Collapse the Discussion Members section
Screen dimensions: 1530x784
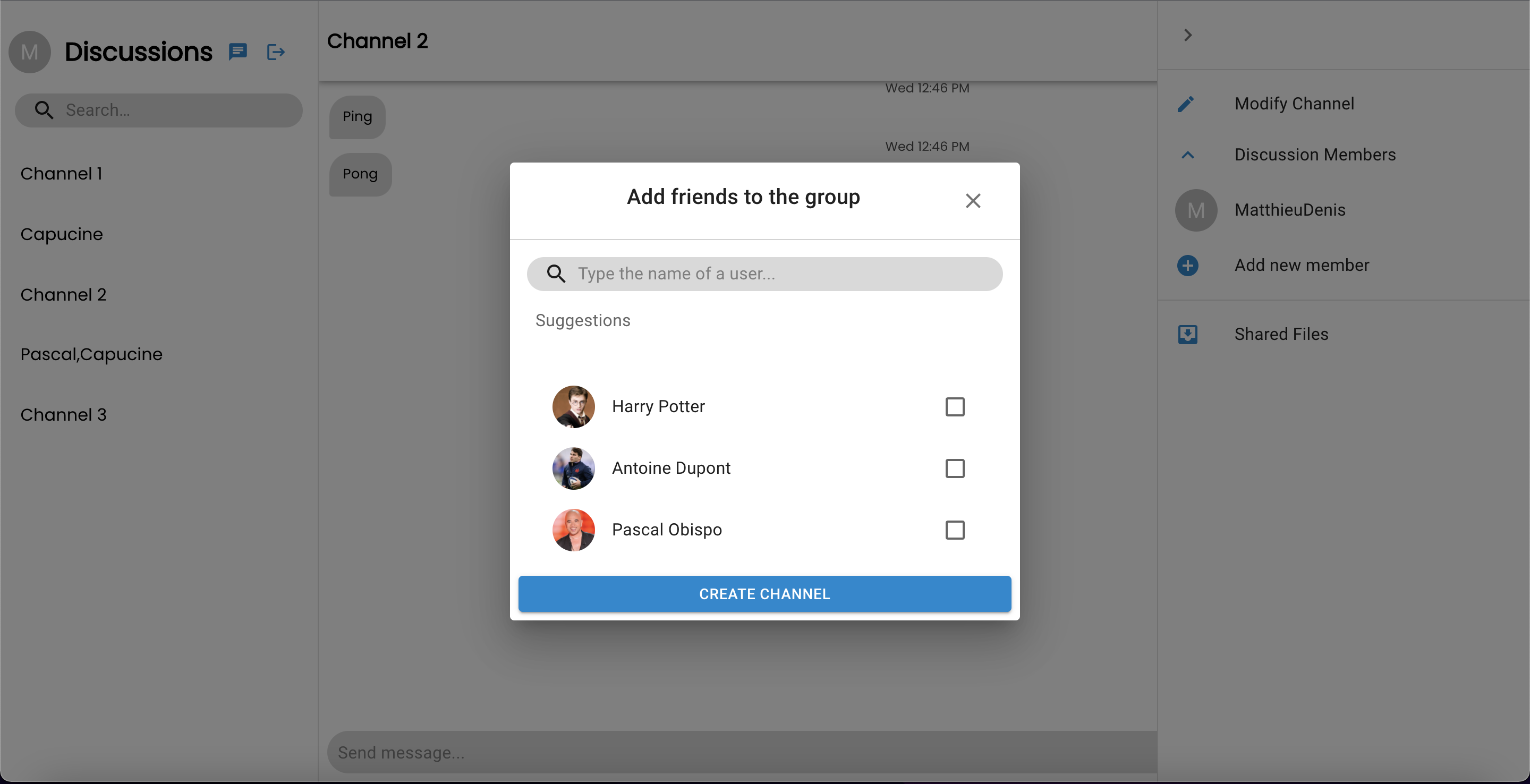[x=1187, y=155]
